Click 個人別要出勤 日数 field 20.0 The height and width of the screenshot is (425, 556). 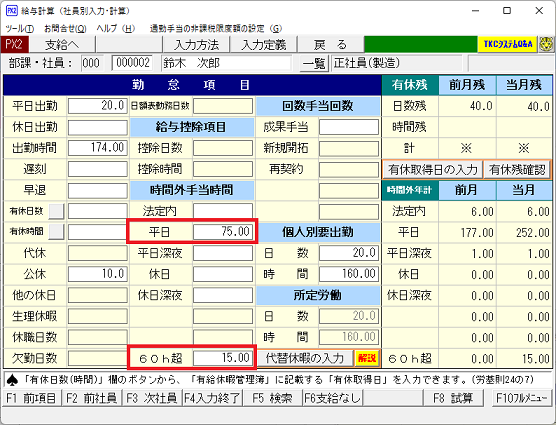tap(349, 253)
